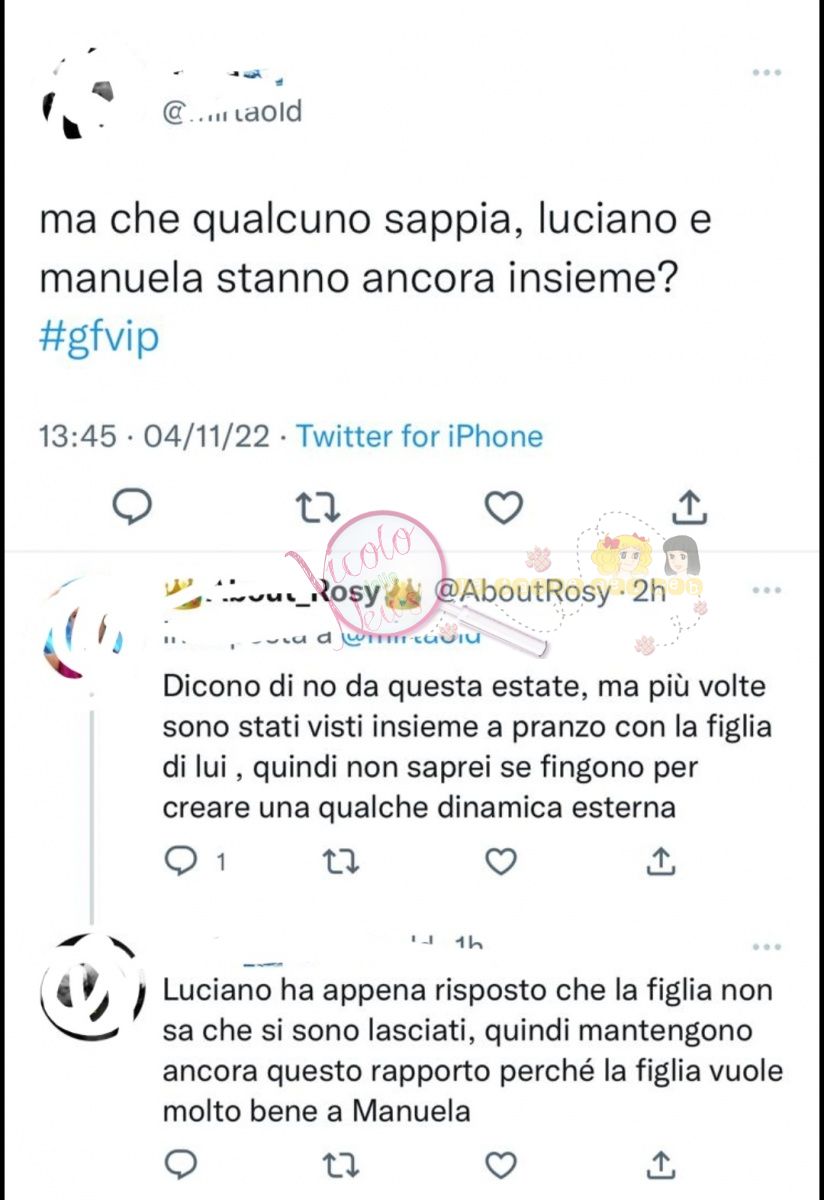Open more options on the last reply

[x=766, y=946]
